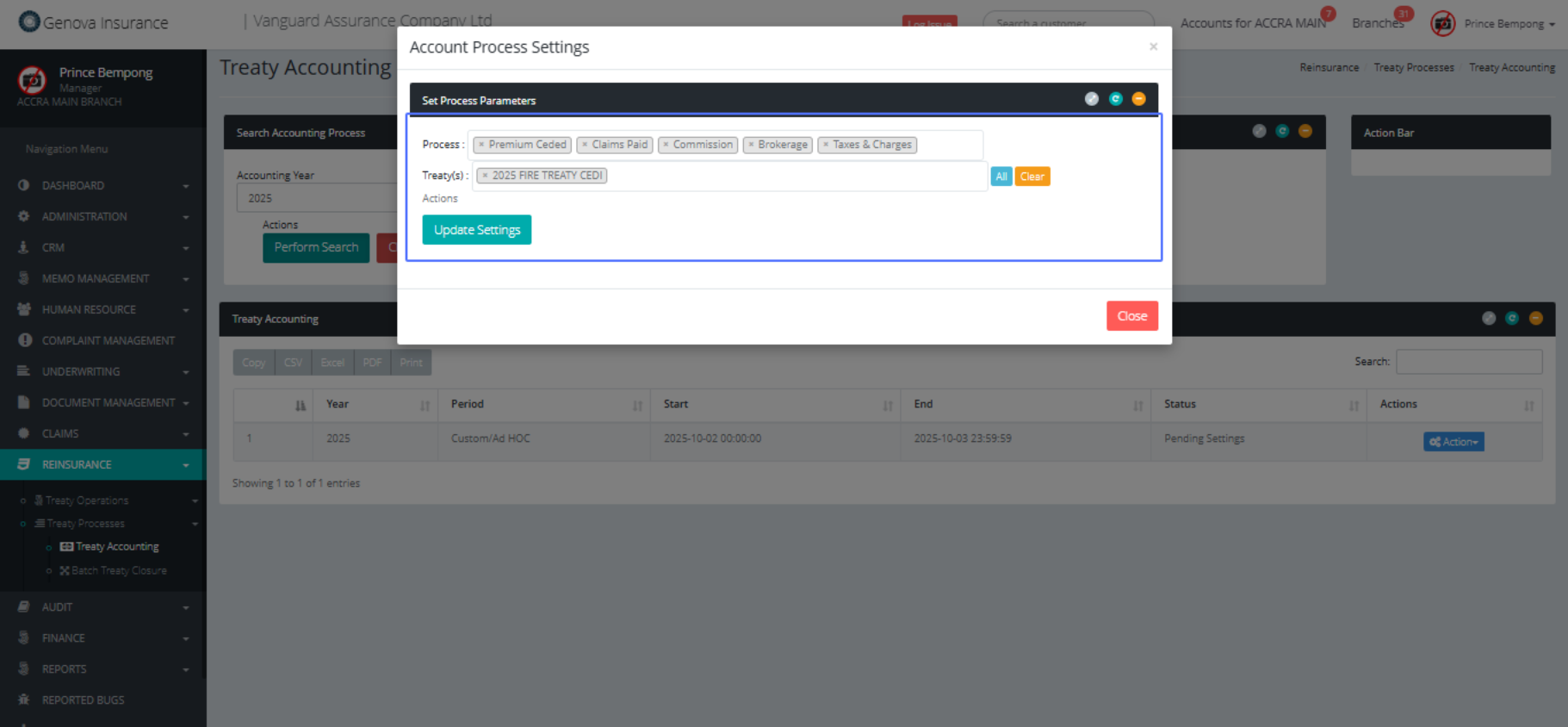Select all treaties with the All button

(x=1001, y=177)
